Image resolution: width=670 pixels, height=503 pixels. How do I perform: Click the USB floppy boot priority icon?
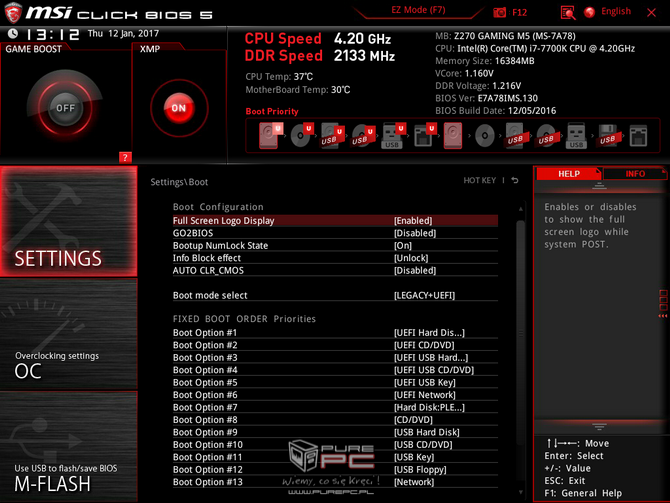coord(608,135)
